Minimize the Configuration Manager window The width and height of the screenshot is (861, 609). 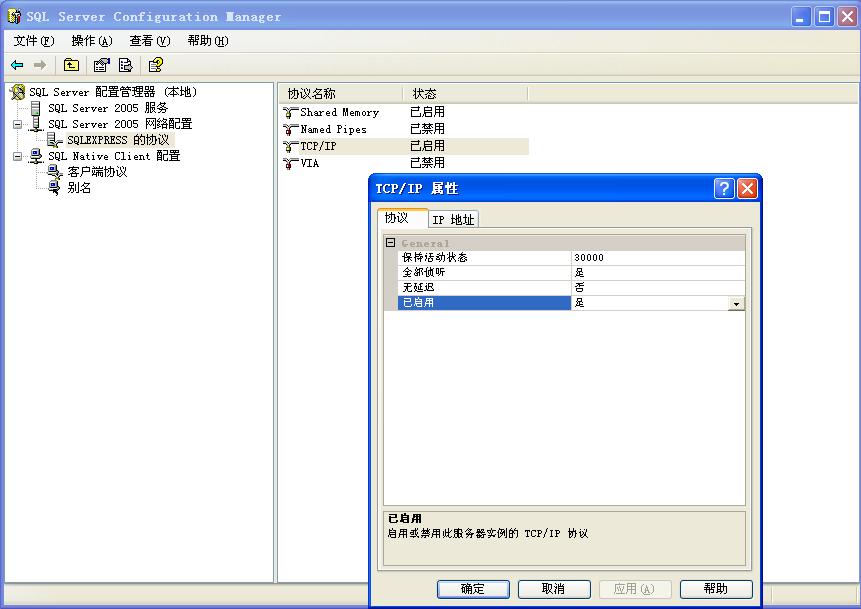[801, 16]
